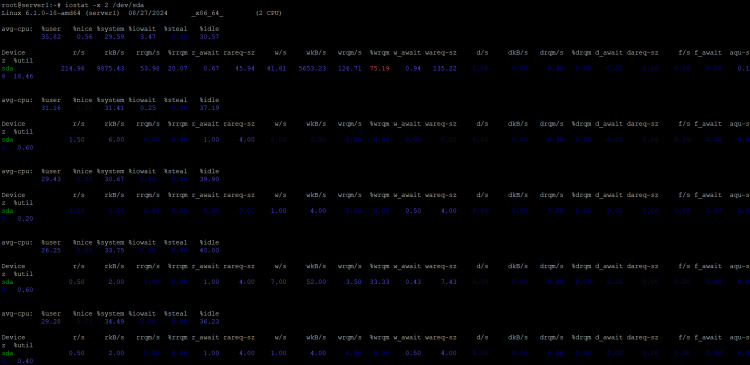Click the %util value 18.46
750x365 pixels.
click(23, 77)
